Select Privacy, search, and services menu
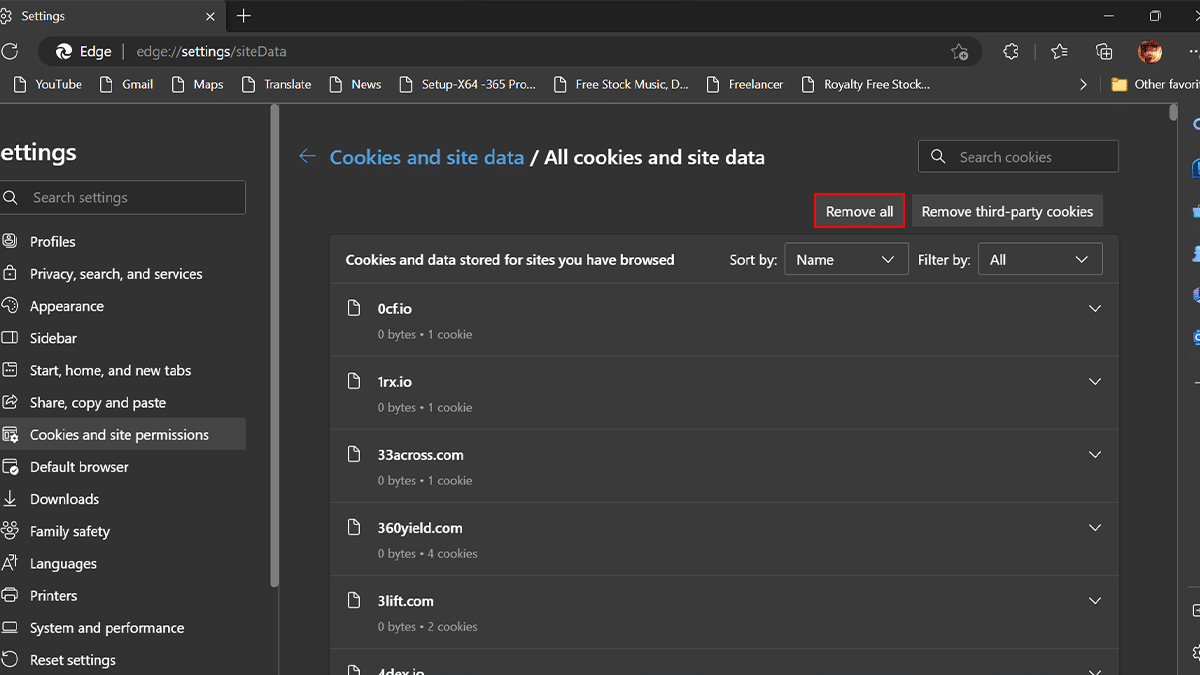 point(116,274)
